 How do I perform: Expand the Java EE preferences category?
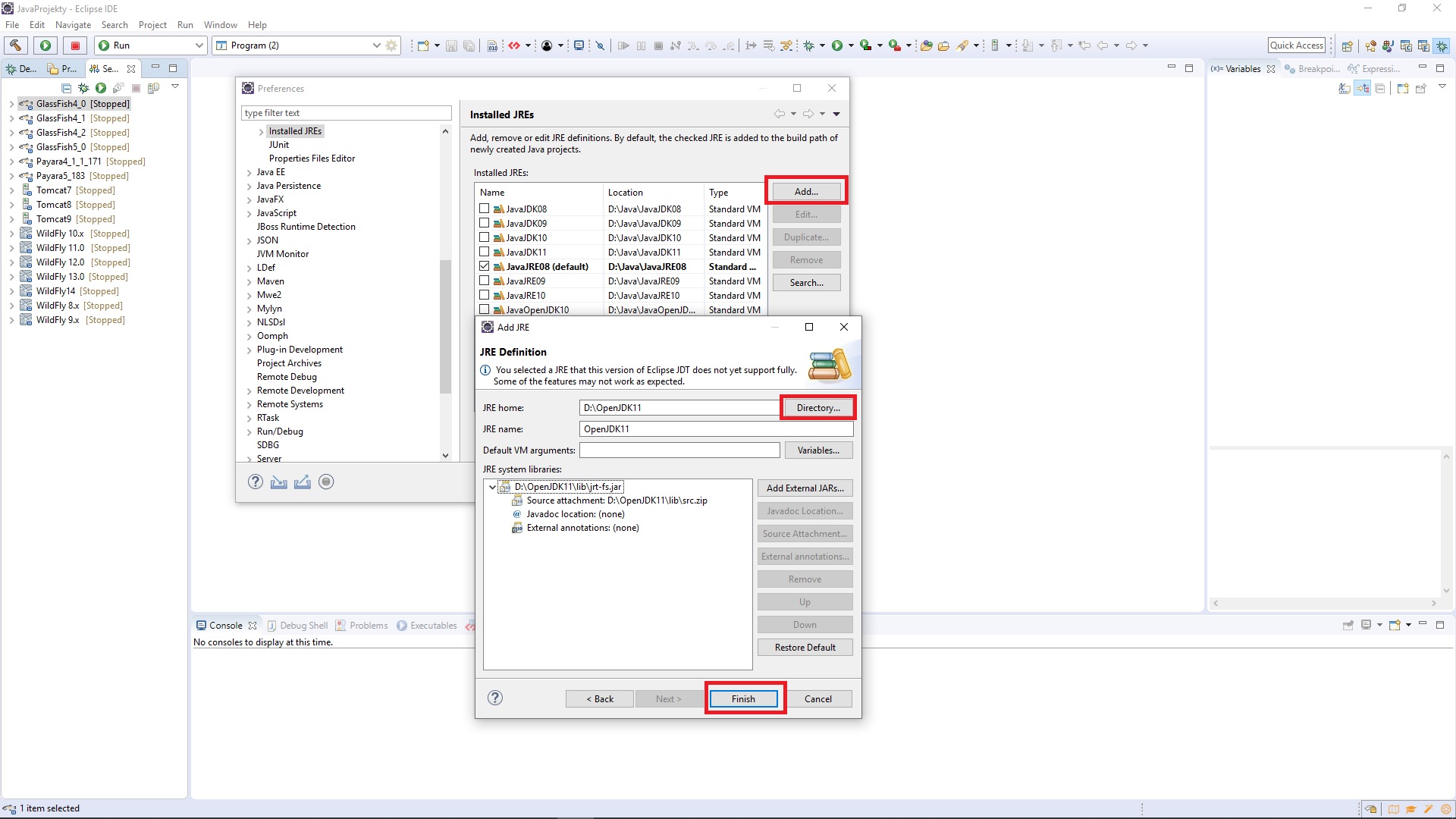tap(249, 172)
